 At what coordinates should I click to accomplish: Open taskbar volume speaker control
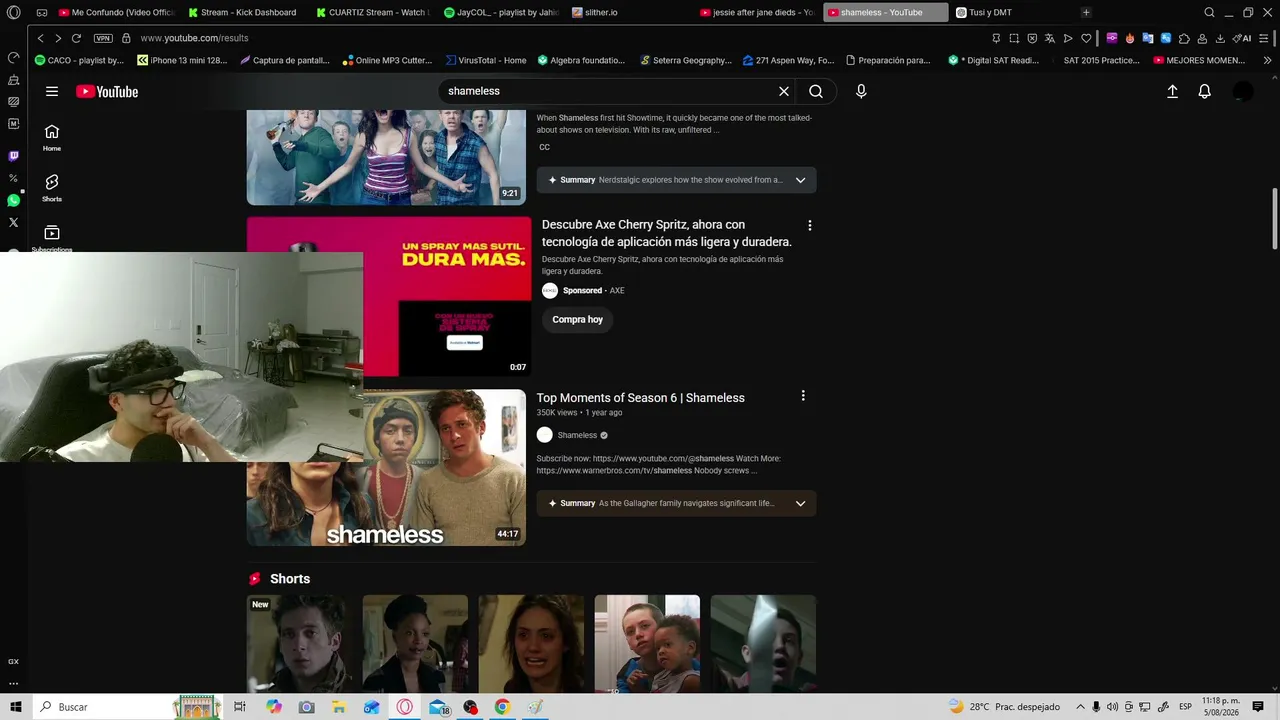(x=1114, y=707)
